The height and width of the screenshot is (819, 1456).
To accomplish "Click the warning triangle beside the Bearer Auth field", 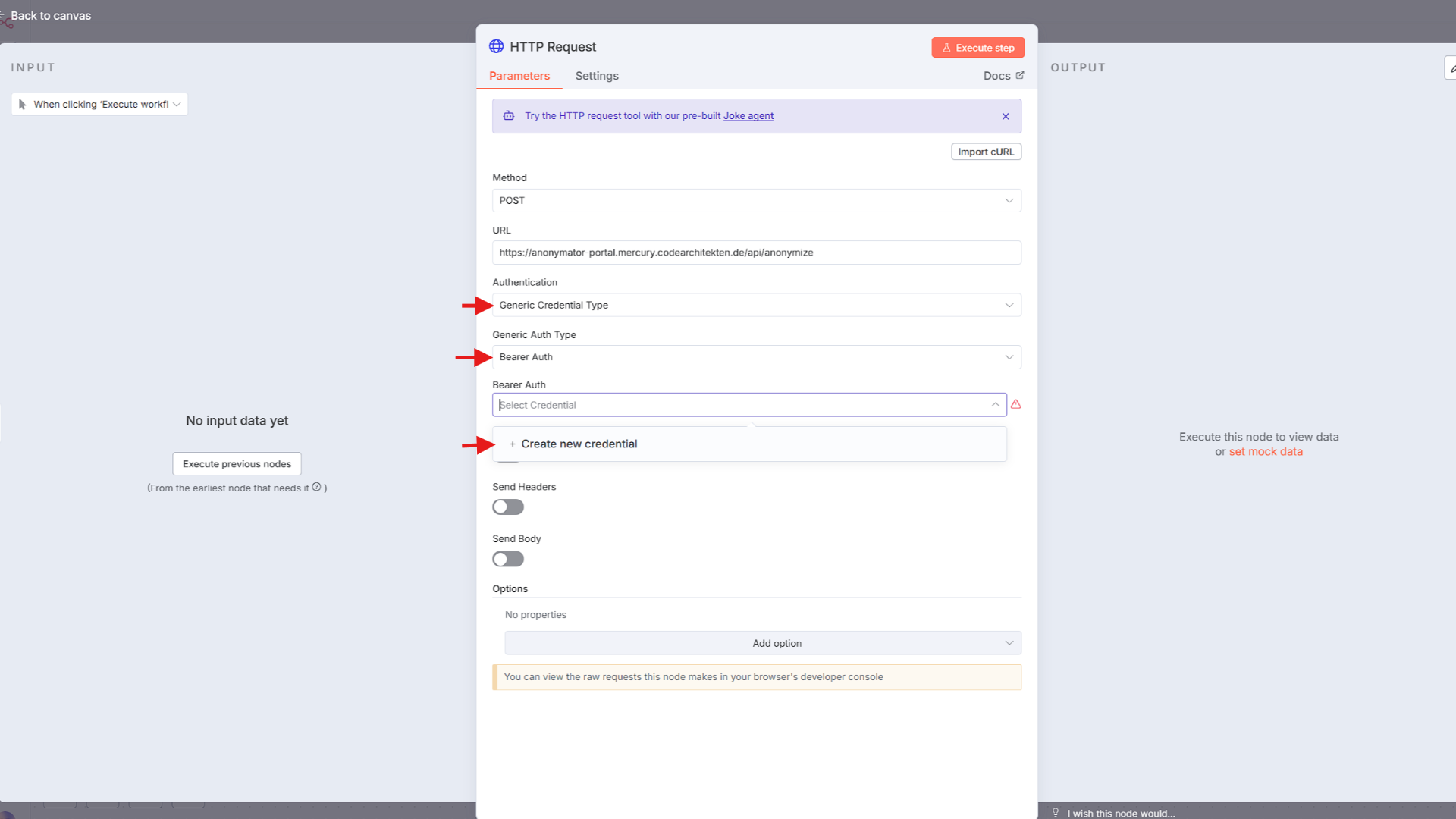I will pos(1015,404).
